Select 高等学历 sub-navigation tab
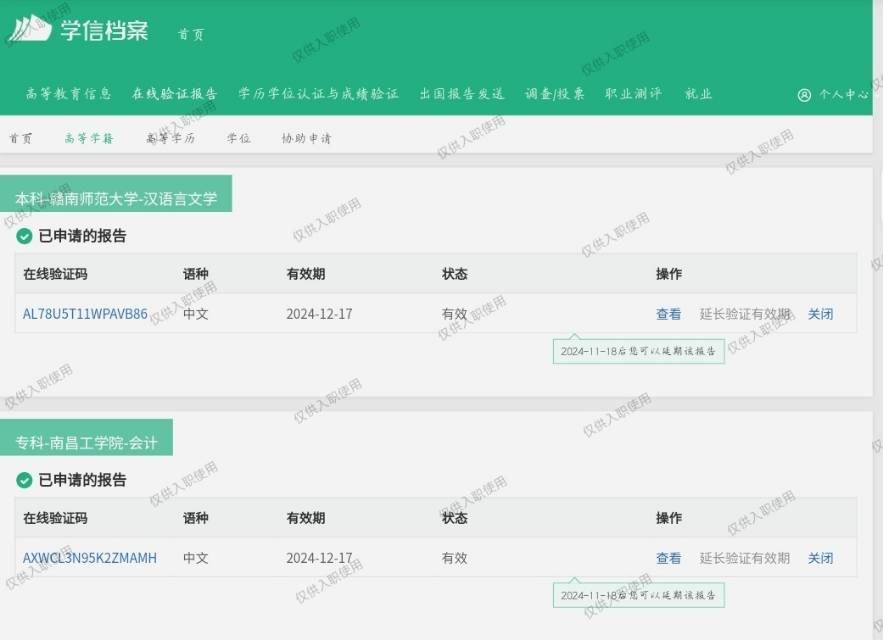 171,138
